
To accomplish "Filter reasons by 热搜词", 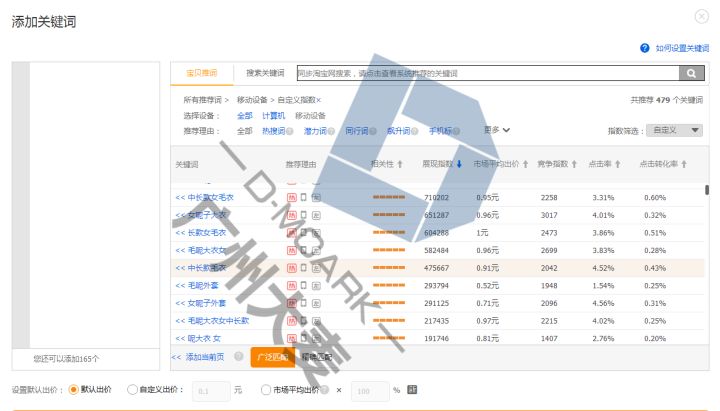I will (274, 131).
